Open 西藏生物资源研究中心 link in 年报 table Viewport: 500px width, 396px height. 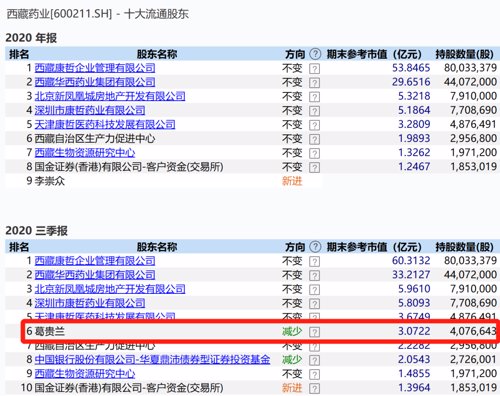tap(85, 153)
